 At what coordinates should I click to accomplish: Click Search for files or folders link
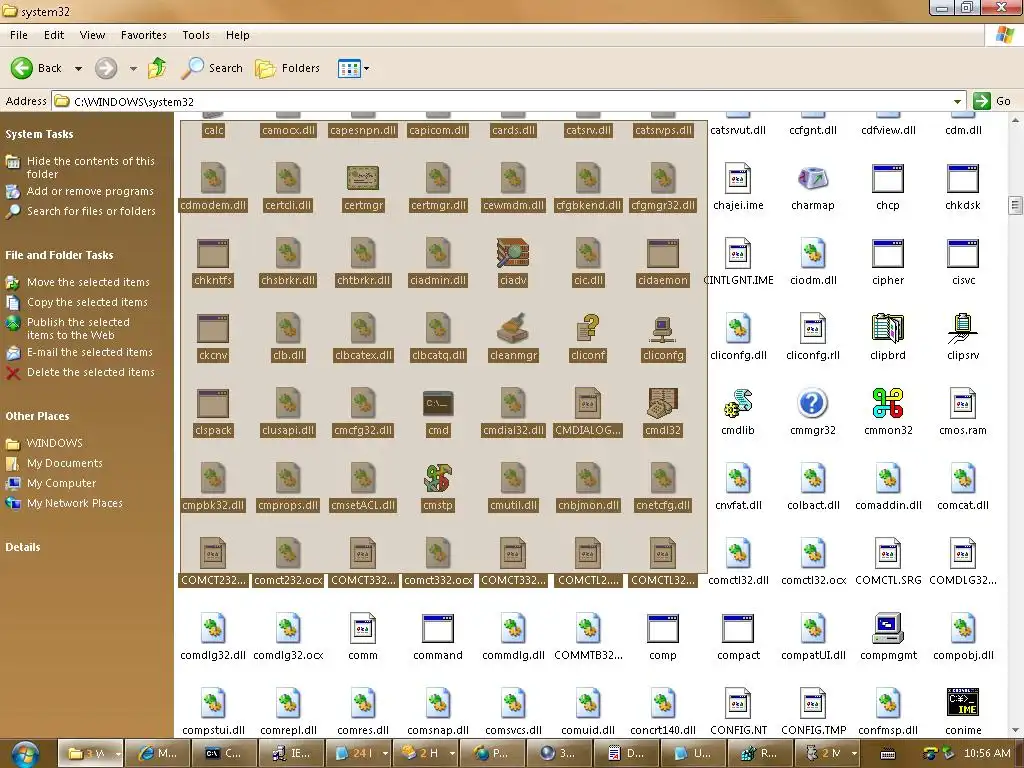click(91, 211)
